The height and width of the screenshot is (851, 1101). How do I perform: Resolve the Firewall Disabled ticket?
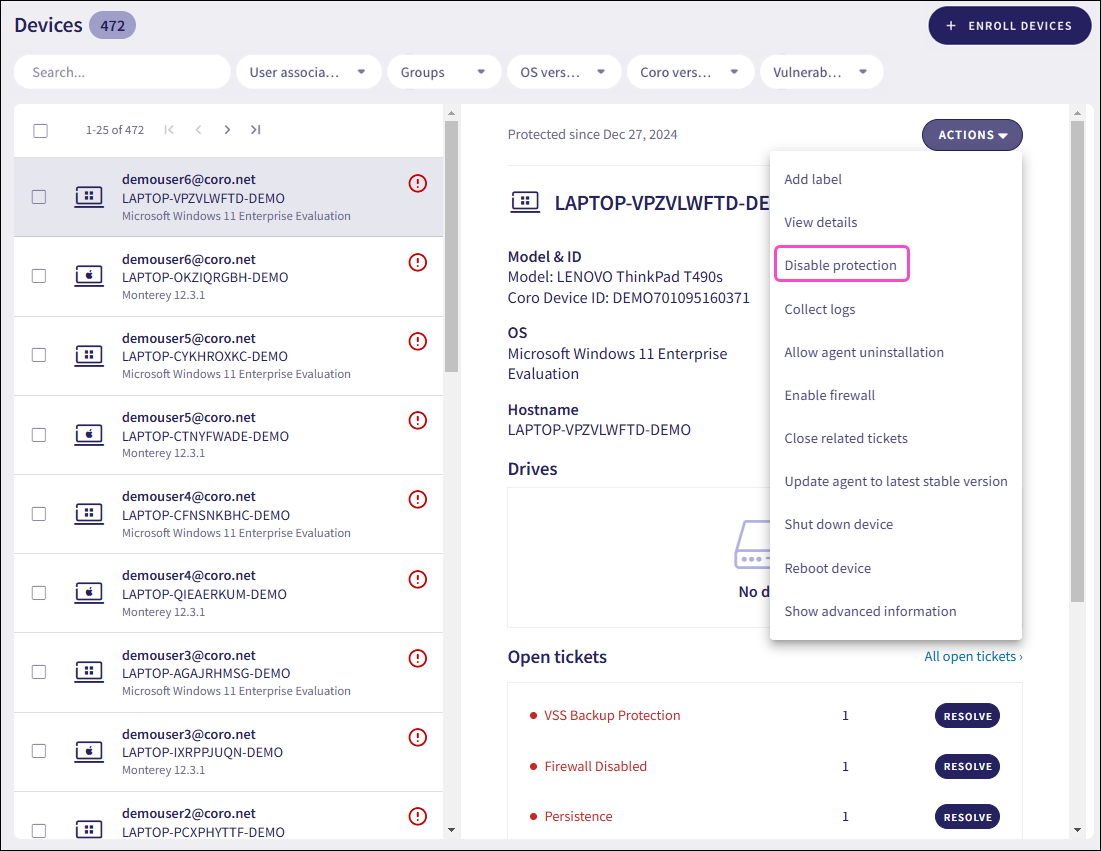967,766
